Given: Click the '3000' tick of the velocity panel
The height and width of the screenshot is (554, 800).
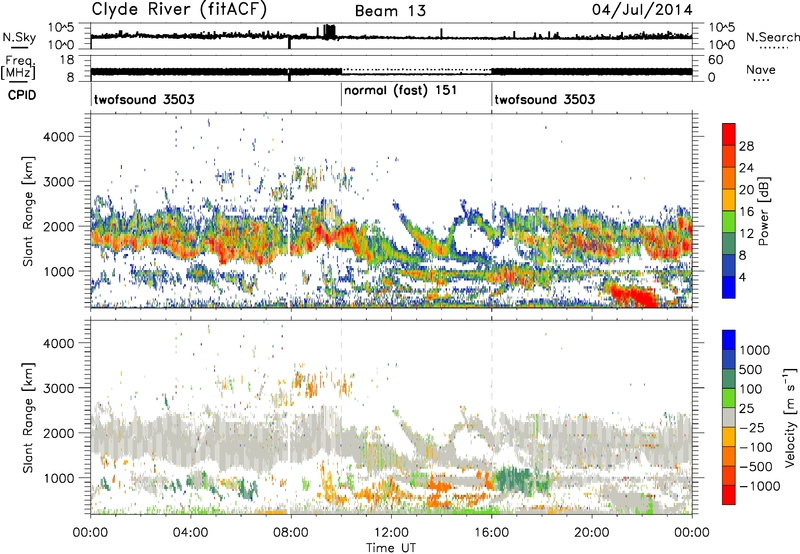Looking at the screenshot, I should pos(59,388).
